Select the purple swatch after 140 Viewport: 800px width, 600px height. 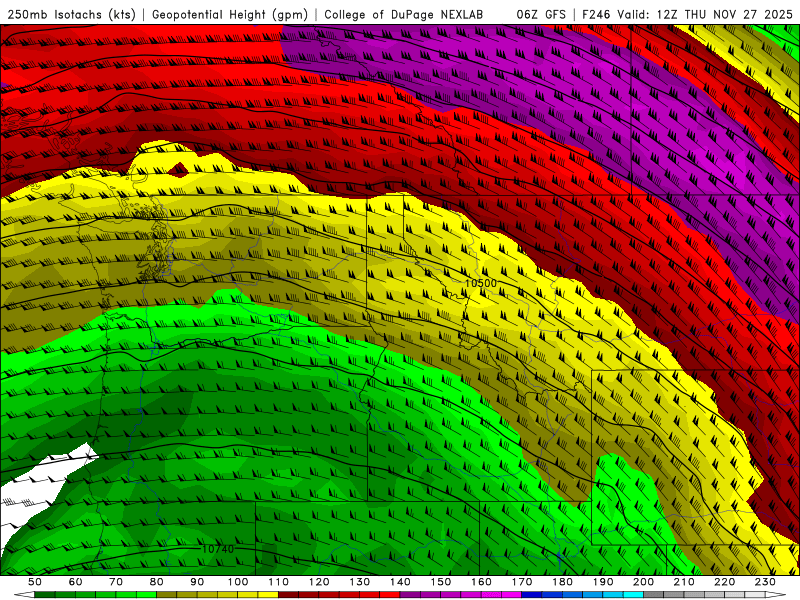click(x=410, y=595)
